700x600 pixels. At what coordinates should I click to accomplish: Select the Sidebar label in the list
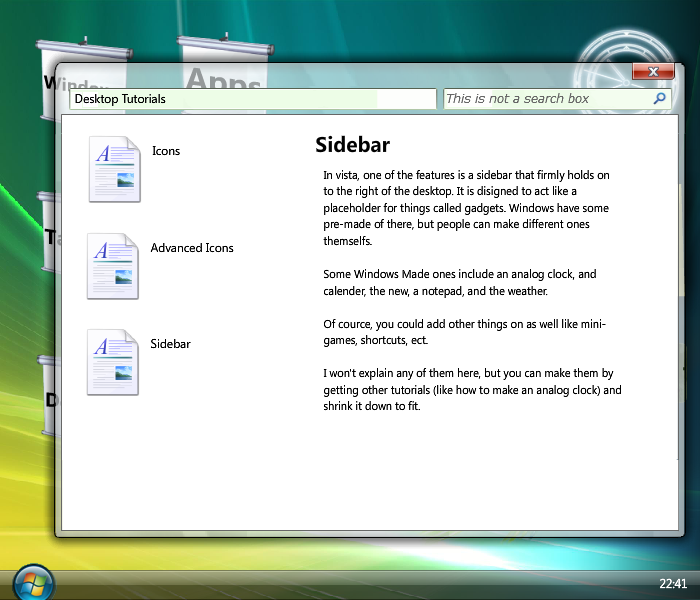coord(171,344)
